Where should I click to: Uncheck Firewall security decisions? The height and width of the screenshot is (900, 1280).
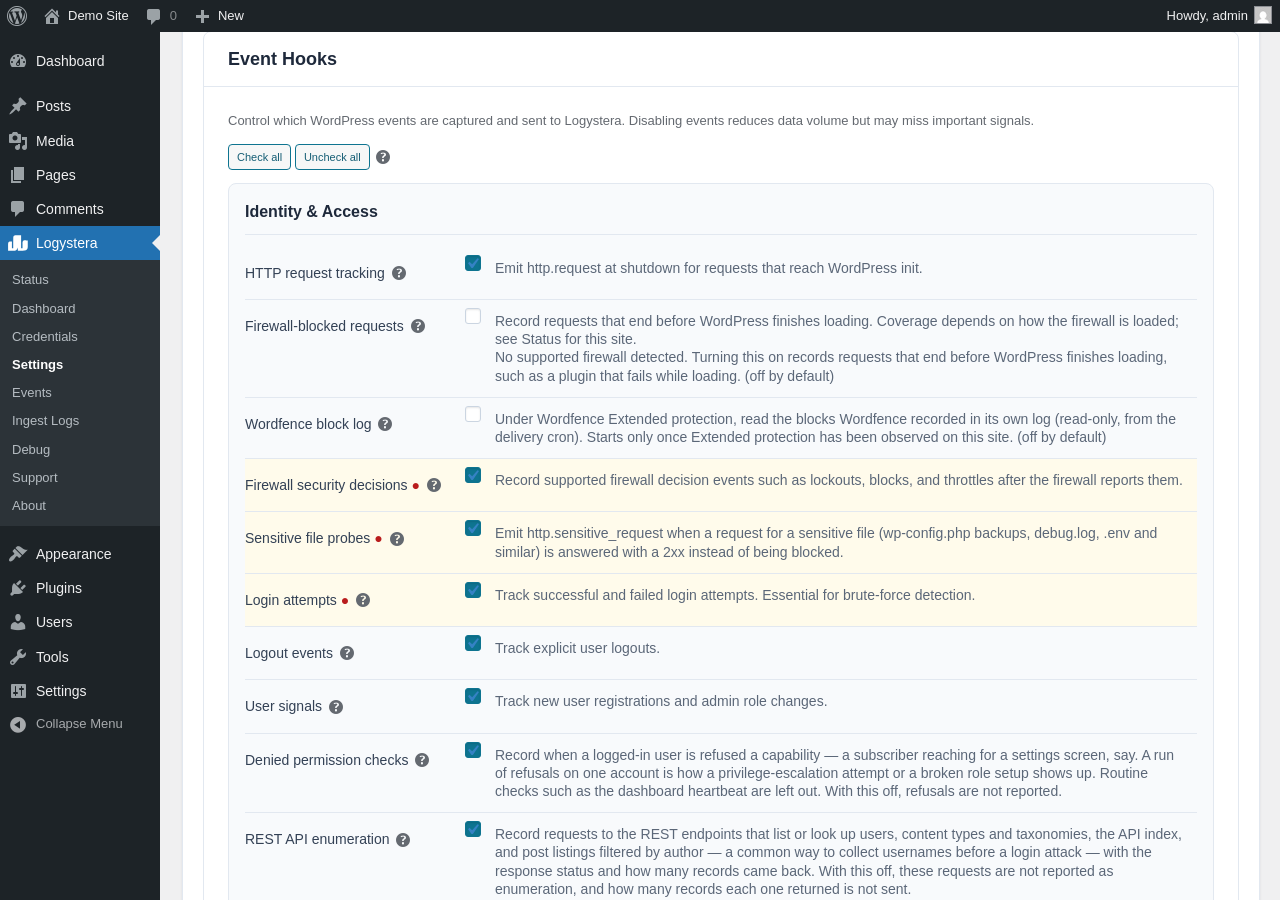tap(473, 475)
